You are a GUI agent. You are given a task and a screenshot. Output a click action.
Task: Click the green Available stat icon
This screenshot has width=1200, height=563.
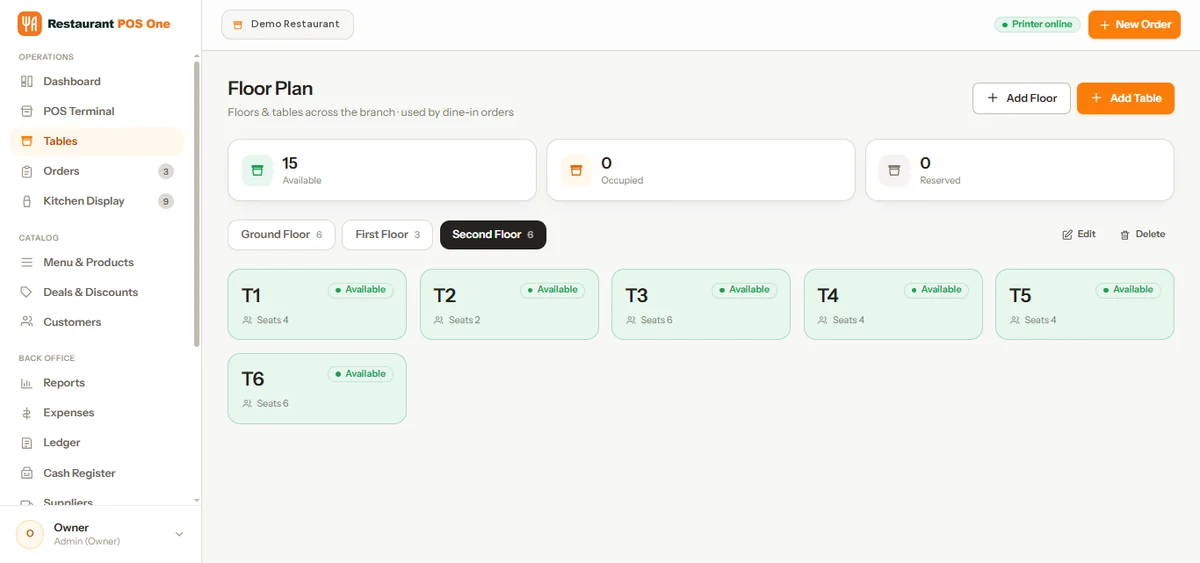point(257,170)
